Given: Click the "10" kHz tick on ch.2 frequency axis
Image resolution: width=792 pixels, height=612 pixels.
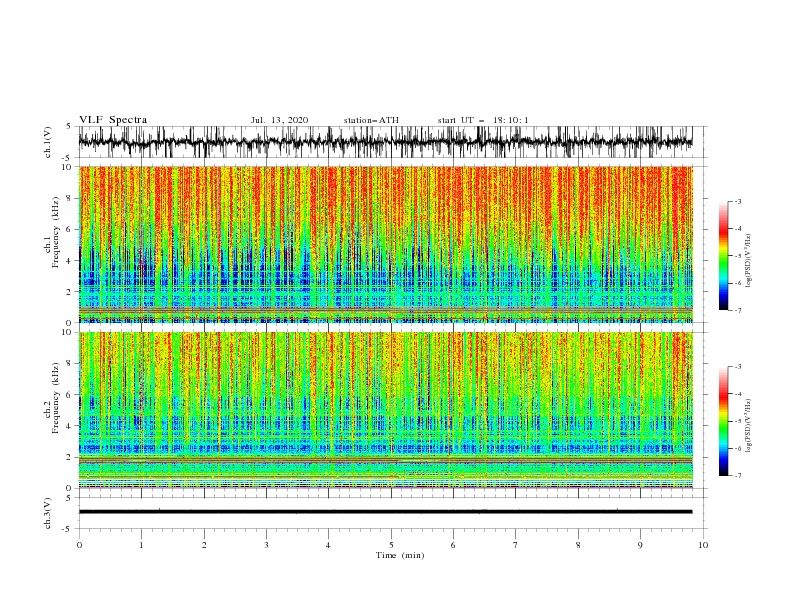Looking at the screenshot, I should coord(68,332).
